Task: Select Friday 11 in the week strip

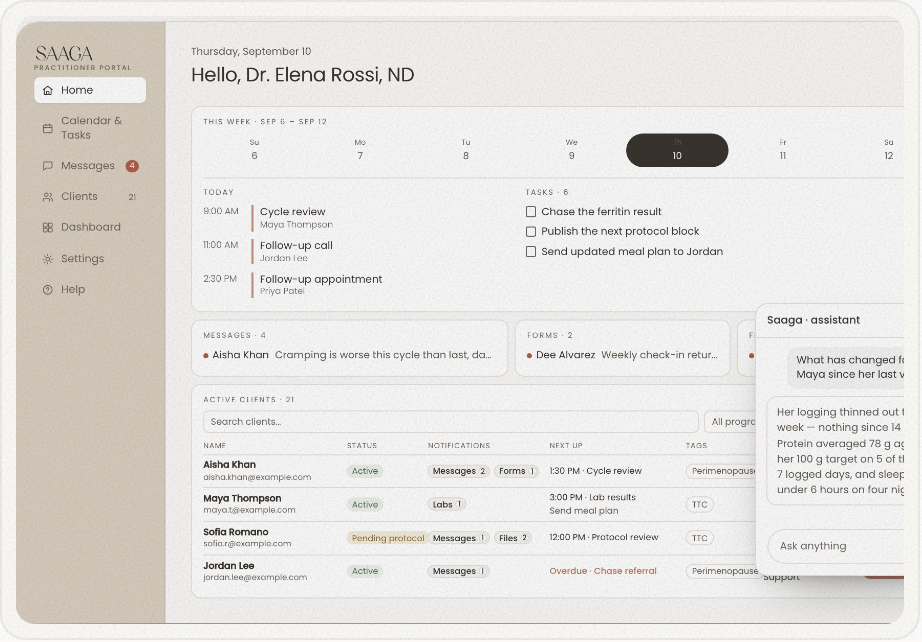Action: 783,150
